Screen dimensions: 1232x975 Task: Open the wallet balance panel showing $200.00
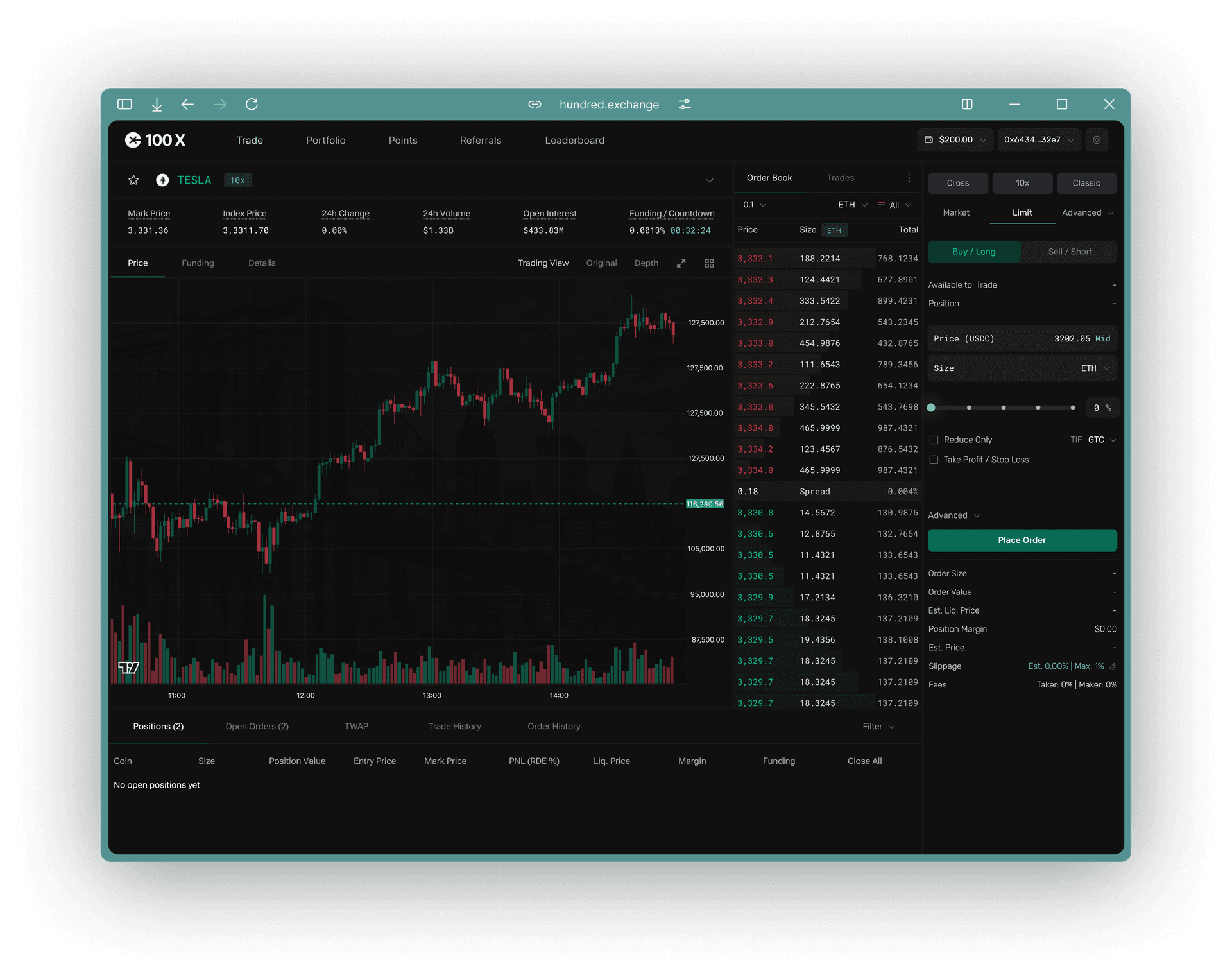(x=955, y=140)
